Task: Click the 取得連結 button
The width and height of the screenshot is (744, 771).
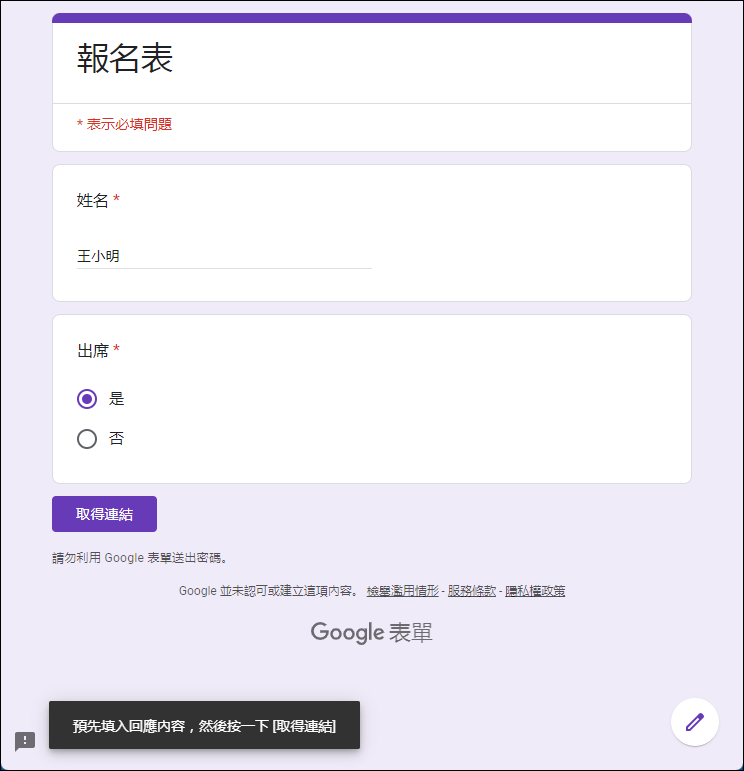Action: pos(104,514)
